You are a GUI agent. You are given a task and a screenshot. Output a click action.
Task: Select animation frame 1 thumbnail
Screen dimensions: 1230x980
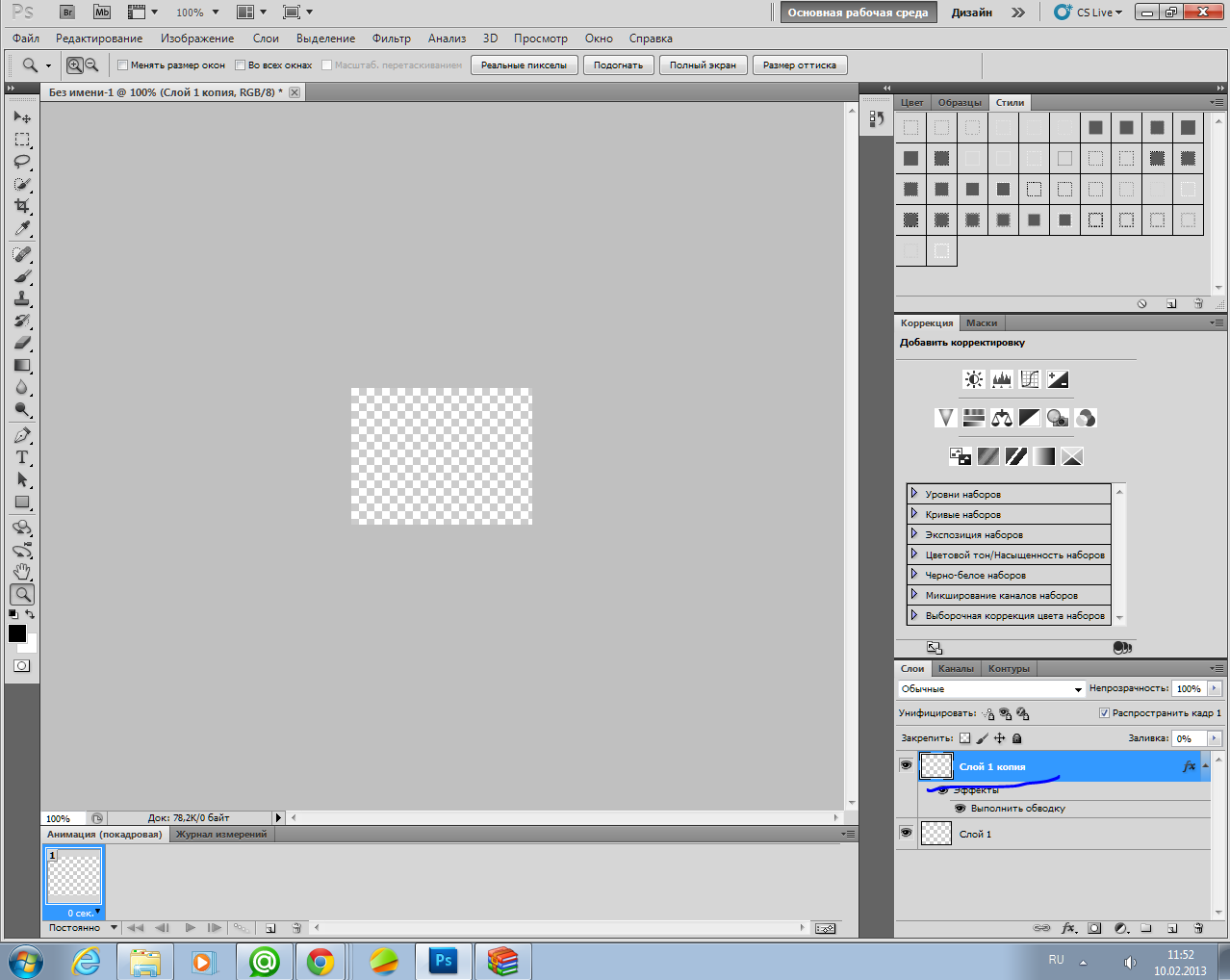(74, 878)
